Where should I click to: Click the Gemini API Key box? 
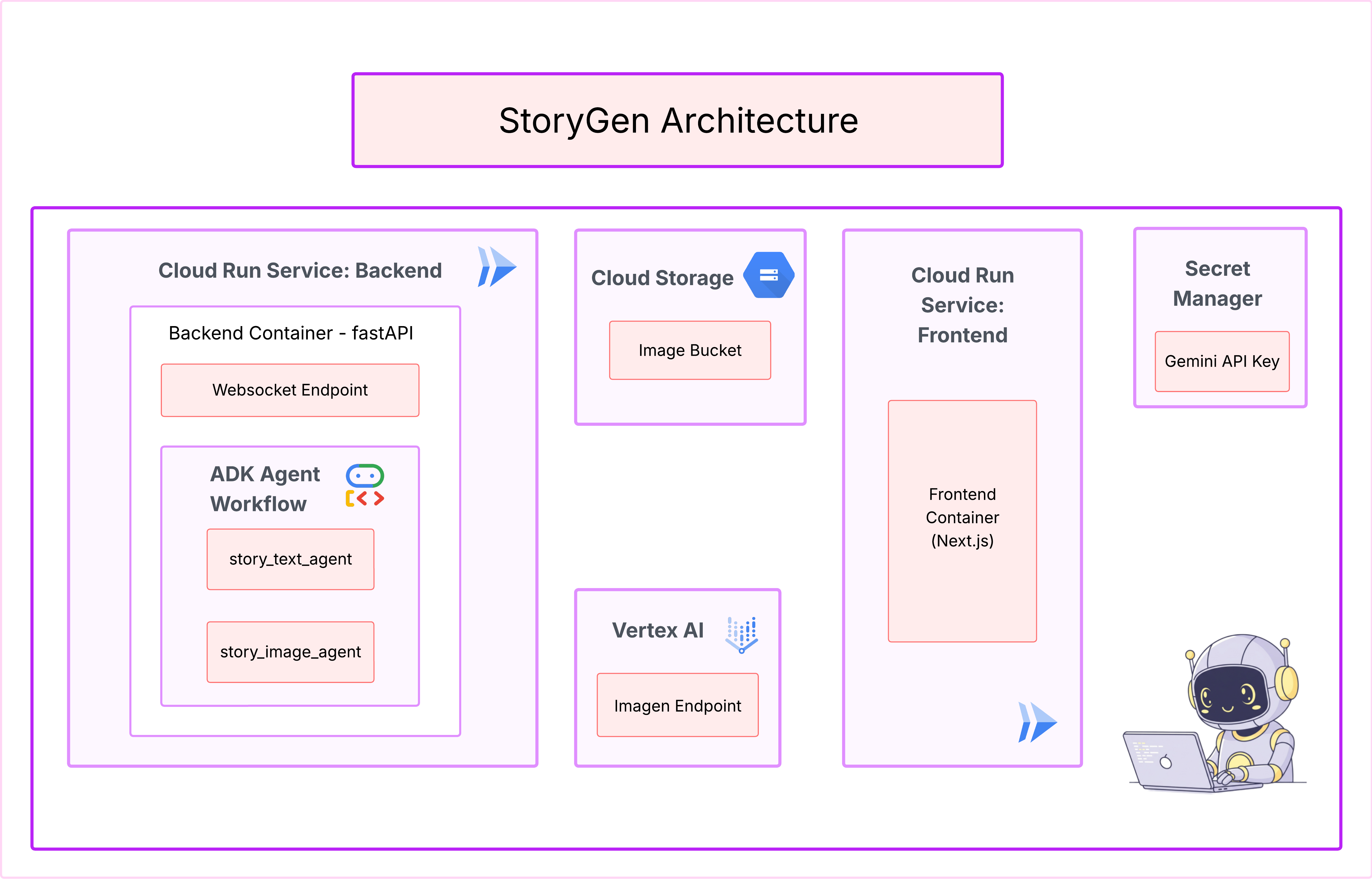click(1221, 361)
